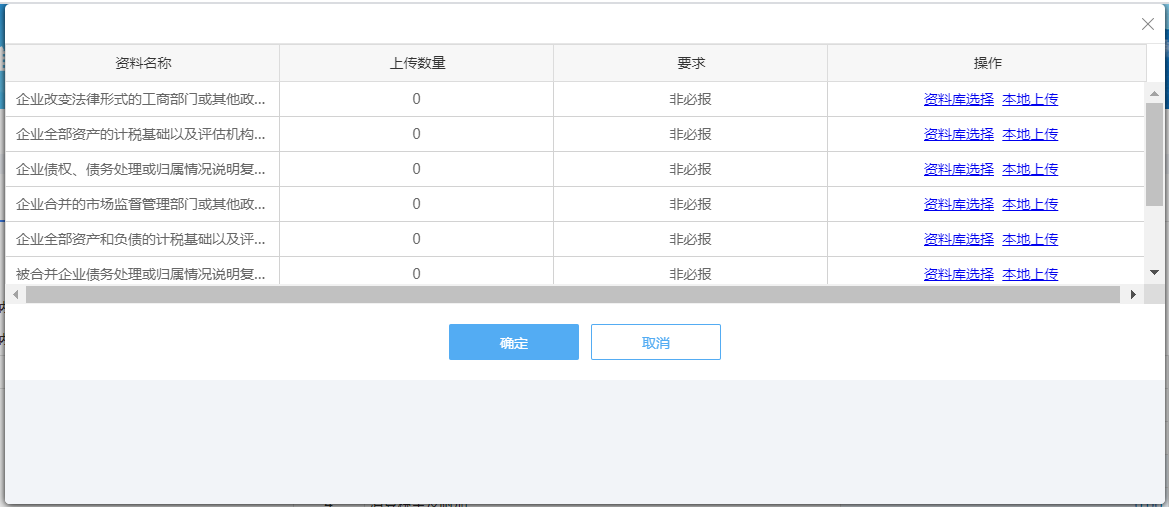Screen dimensions: 1169x507
Task: Open 资料库选择 for 企业全部资产的计税基础 row
Action: (959, 134)
